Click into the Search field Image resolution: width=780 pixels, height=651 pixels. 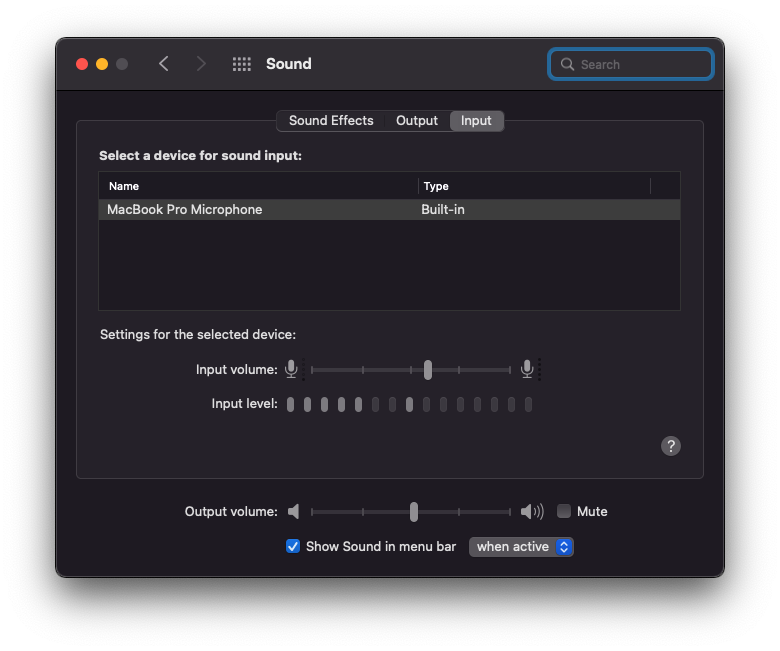point(640,64)
